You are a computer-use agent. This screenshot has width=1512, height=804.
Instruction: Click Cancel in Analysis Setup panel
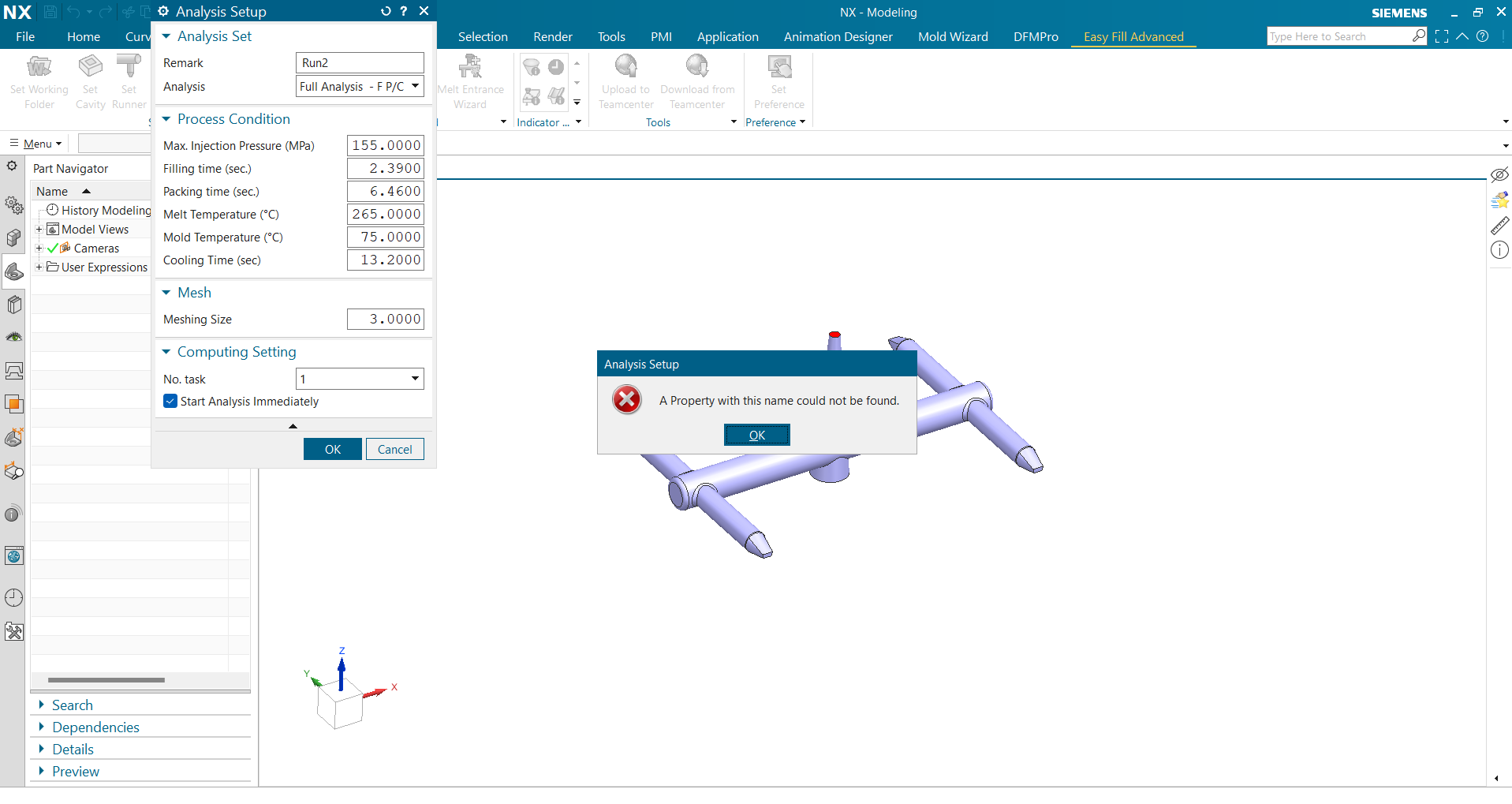(x=394, y=449)
